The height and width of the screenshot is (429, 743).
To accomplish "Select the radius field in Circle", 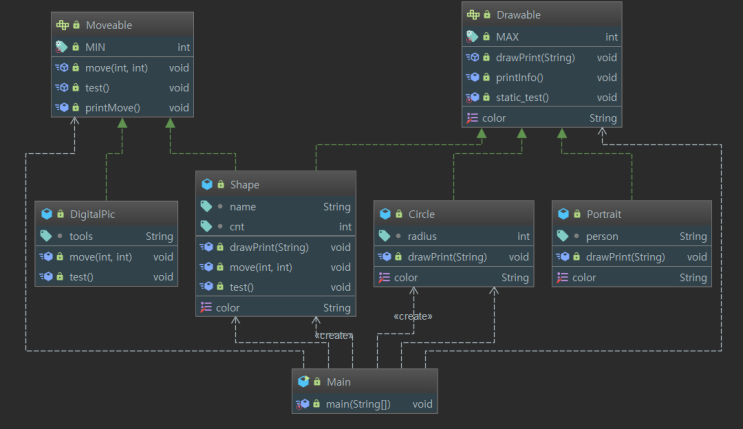I will tap(427, 237).
